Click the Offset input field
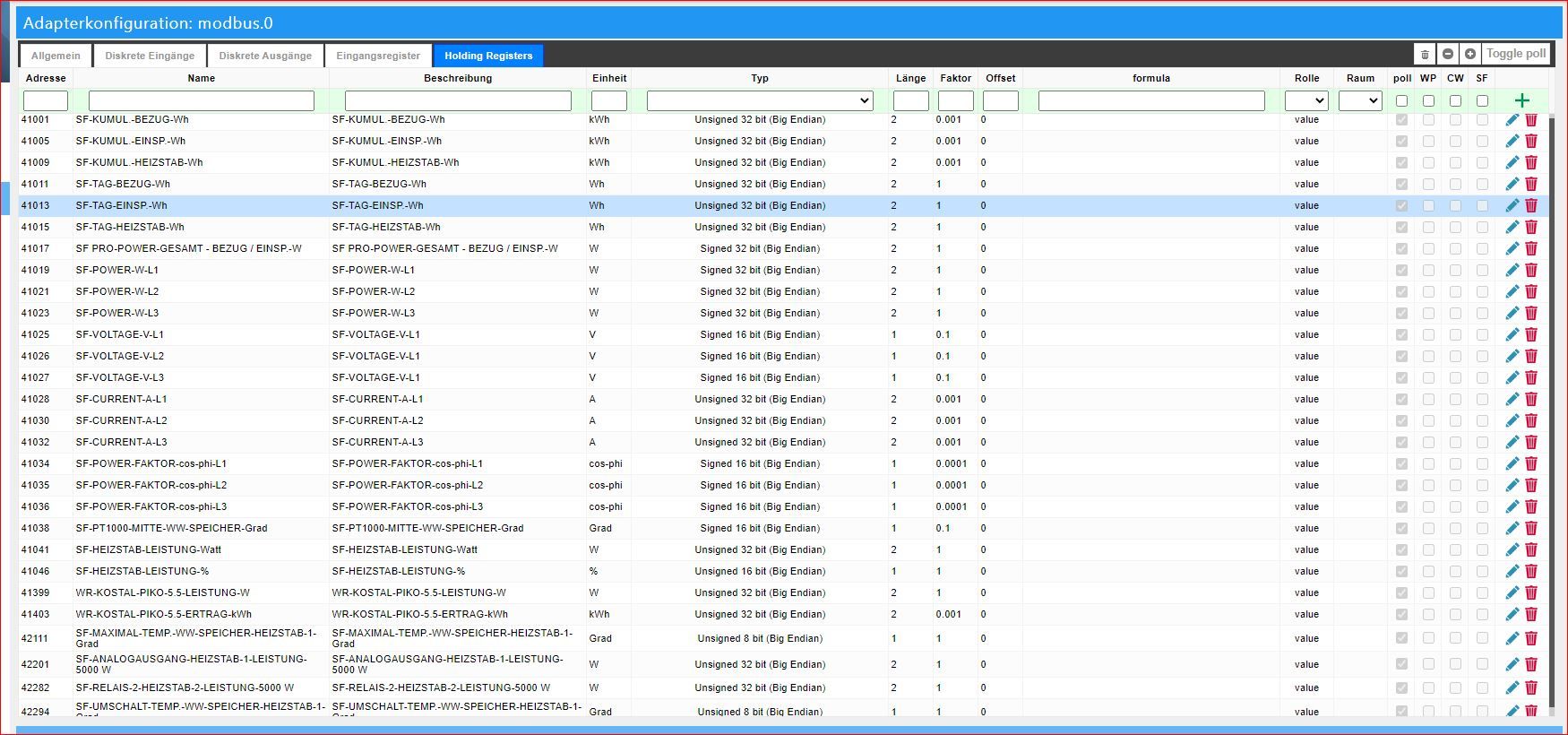This screenshot has height=735, width=1568. (x=1001, y=100)
